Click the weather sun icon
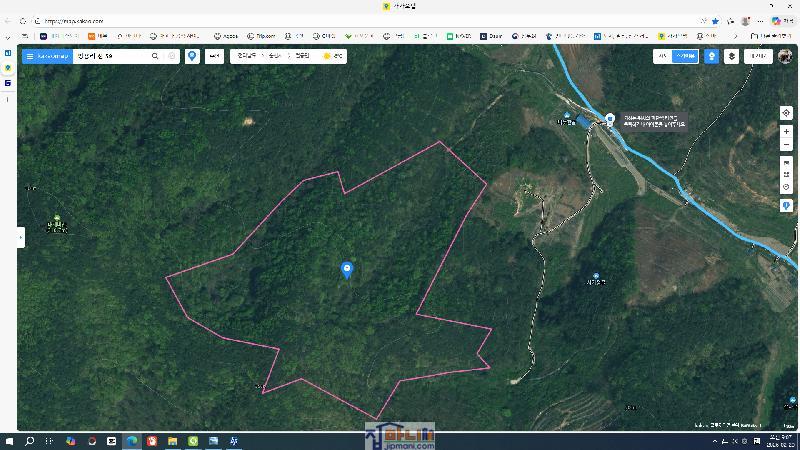800x450 pixels. tap(327, 56)
